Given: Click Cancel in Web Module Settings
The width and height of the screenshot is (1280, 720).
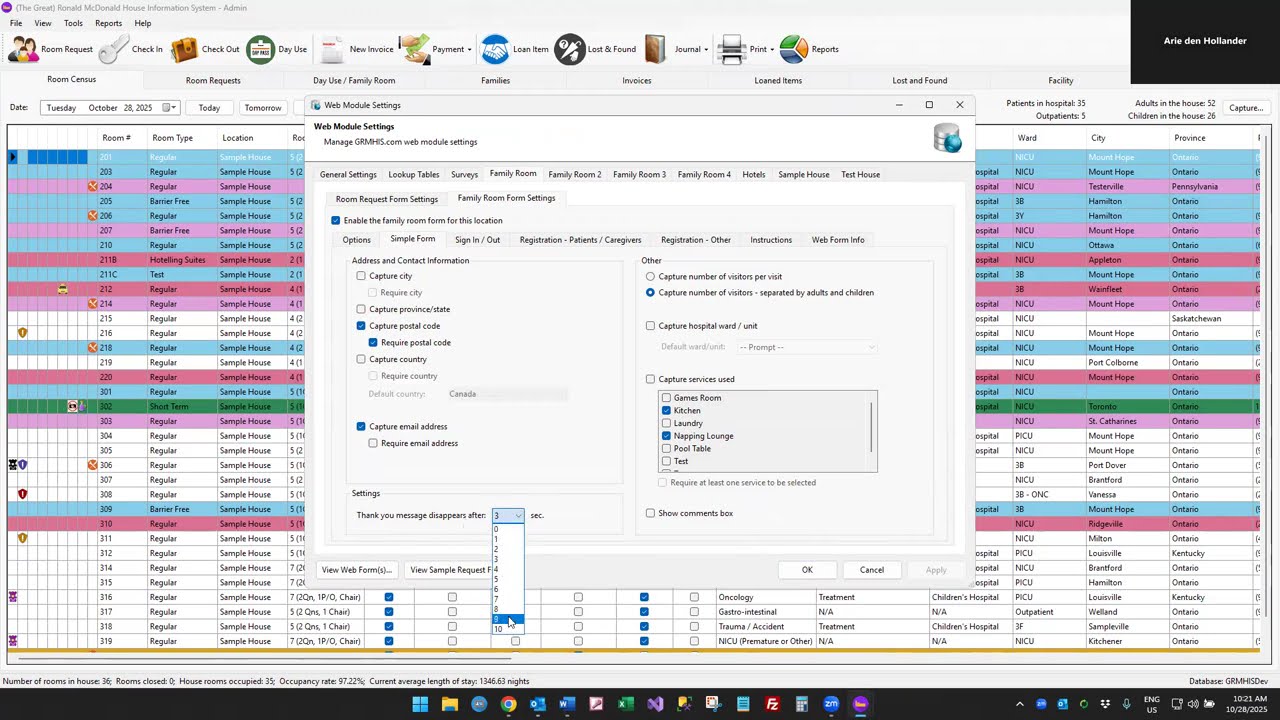Looking at the screenshot, I should 872,570.
